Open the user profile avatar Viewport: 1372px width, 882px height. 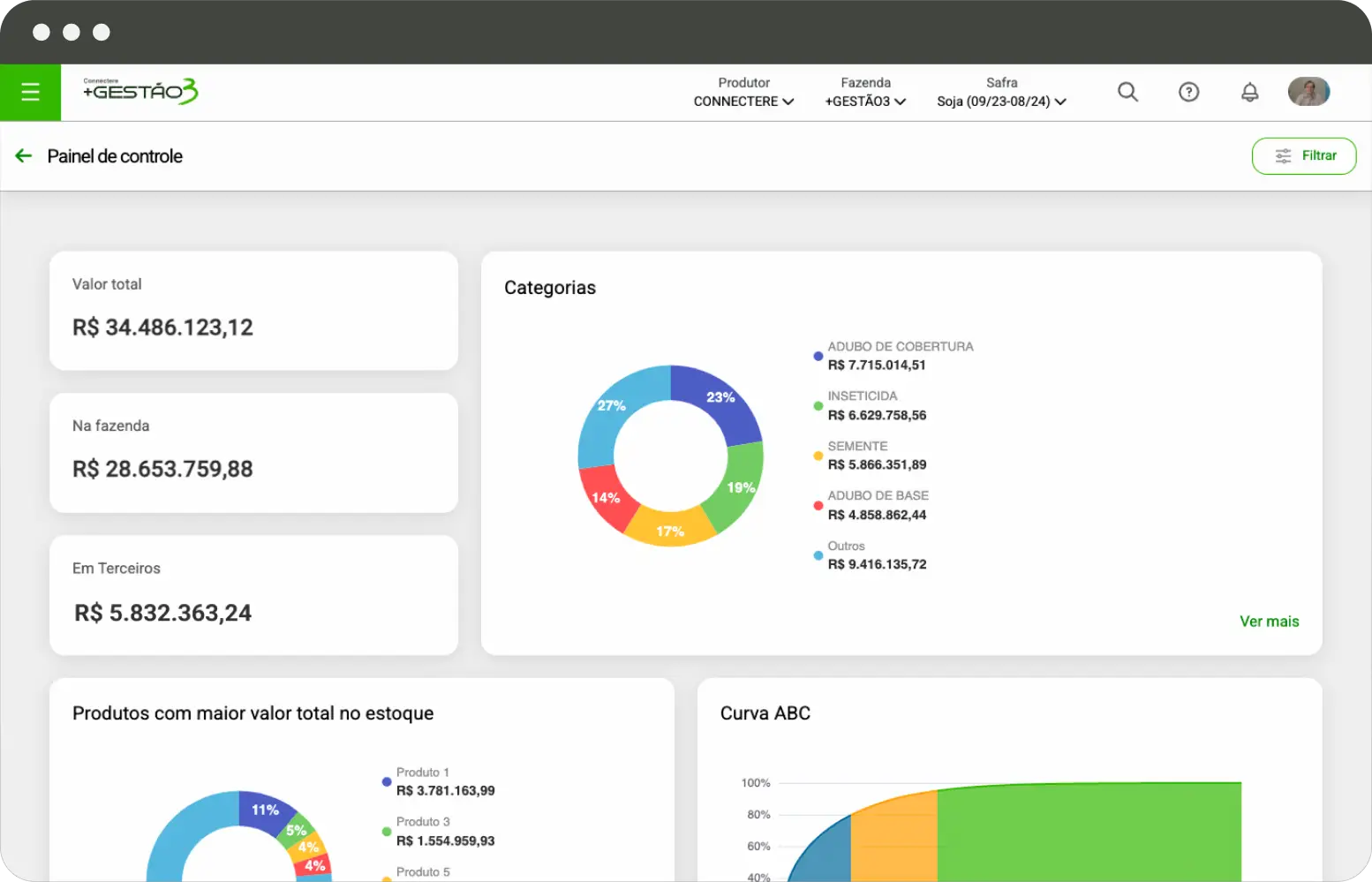(x=1308, y=92)
